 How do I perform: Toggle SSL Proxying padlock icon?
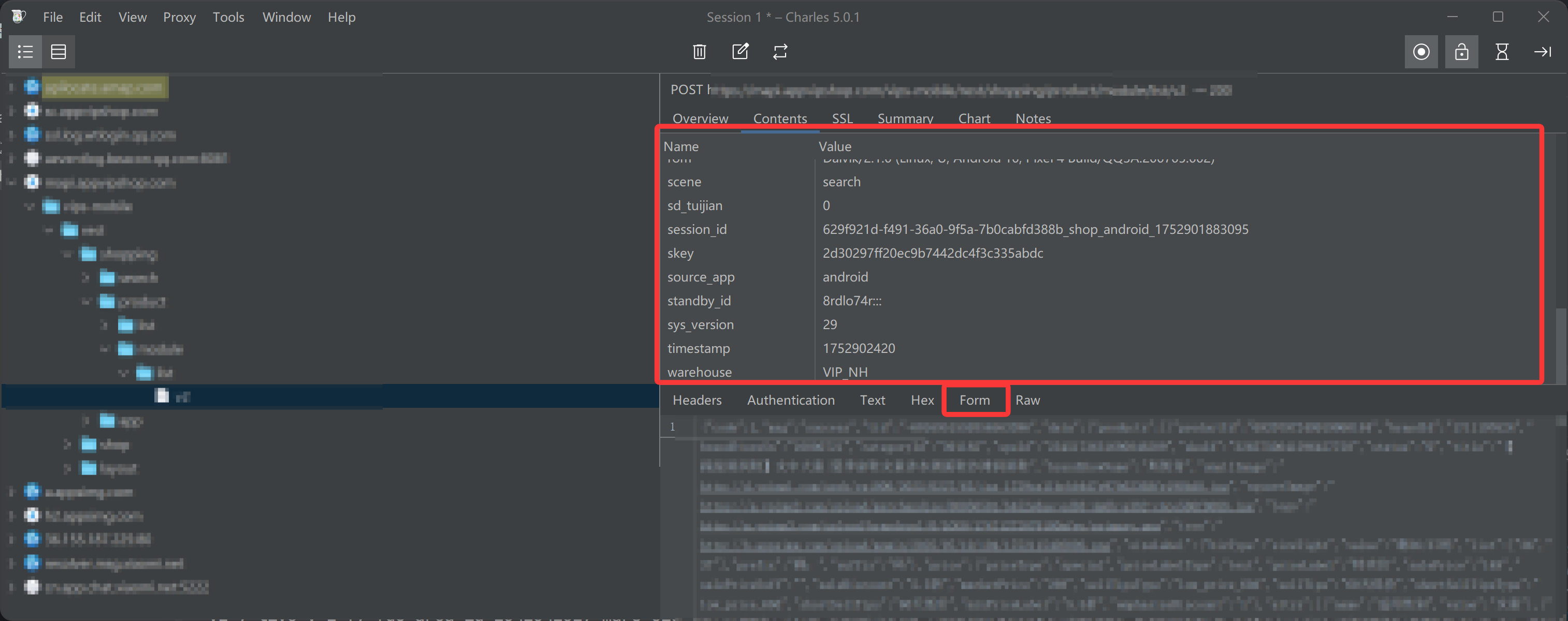[1461, 52]
